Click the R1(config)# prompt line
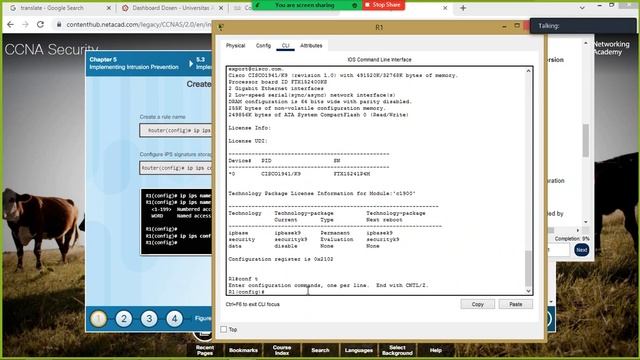The height and width of the screenshot is (360, 640). (x=247, y=292)
